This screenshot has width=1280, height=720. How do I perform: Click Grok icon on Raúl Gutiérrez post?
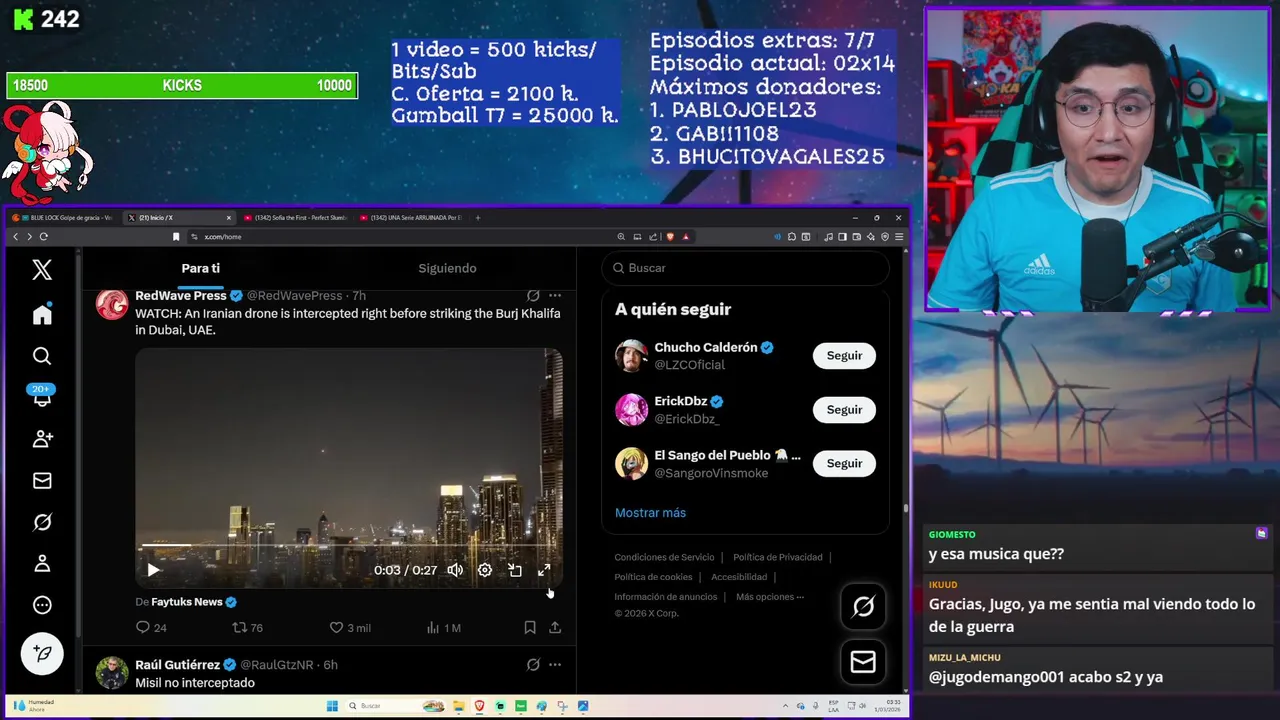coord(533,665)
